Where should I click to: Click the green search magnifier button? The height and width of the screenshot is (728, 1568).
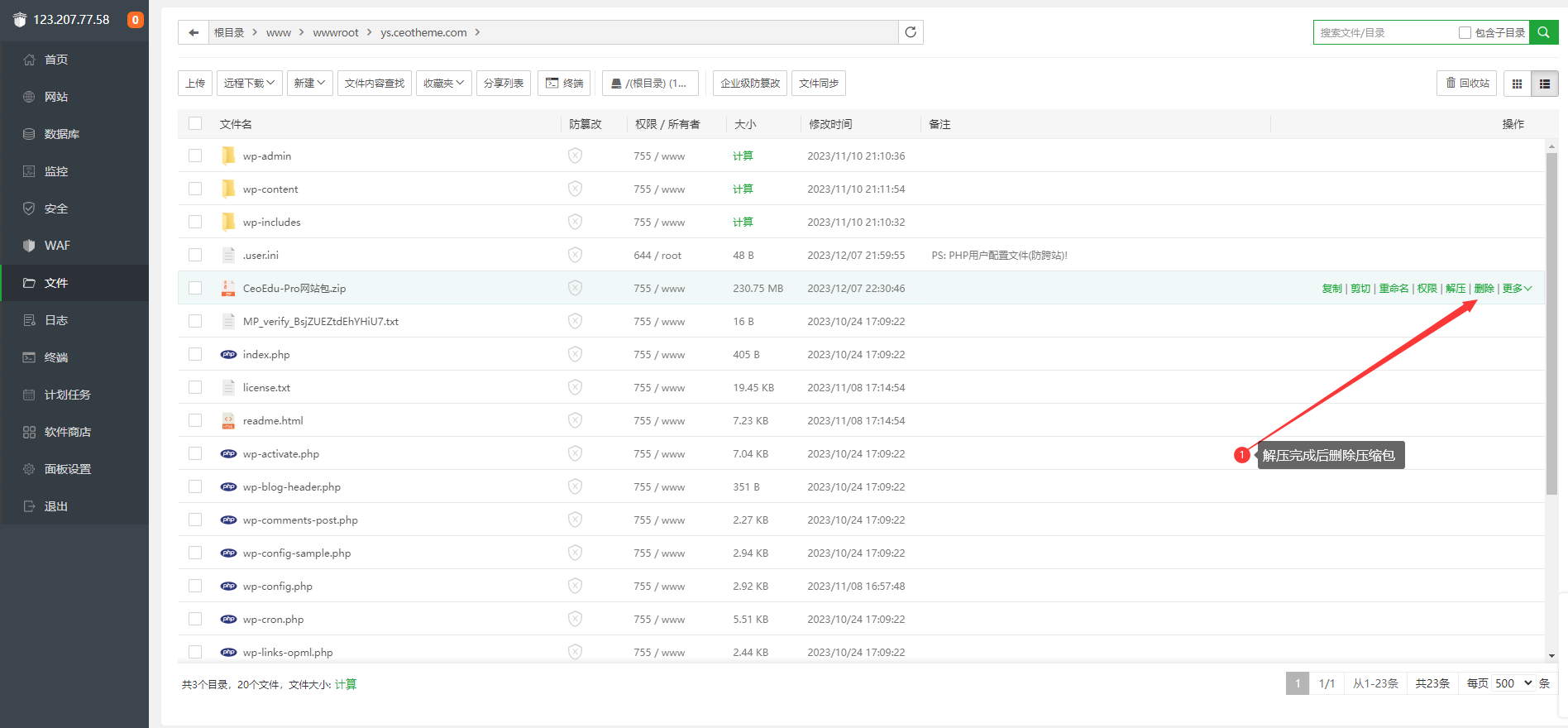(1543, 32)
